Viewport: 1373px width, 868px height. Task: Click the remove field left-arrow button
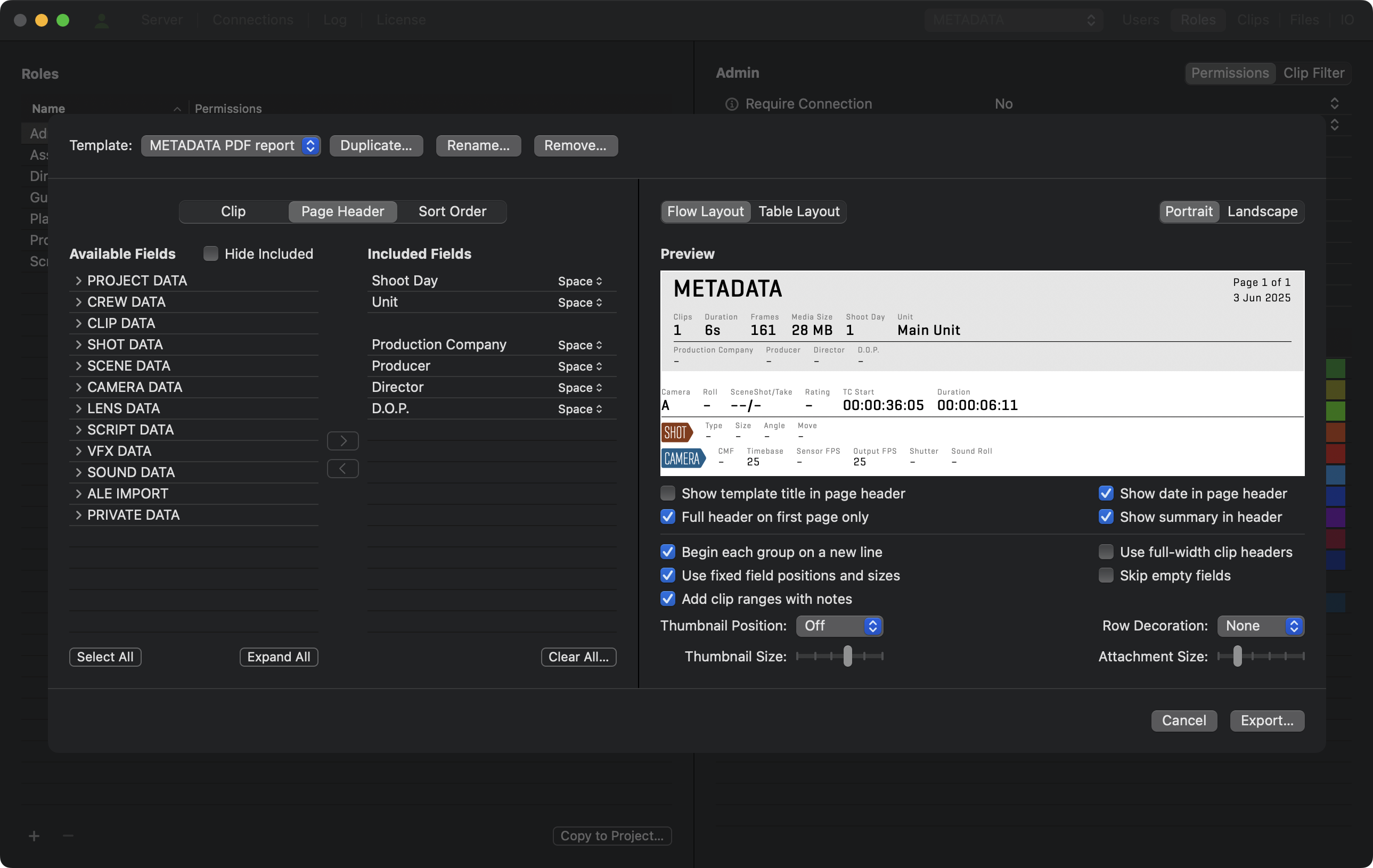[342, 469]
